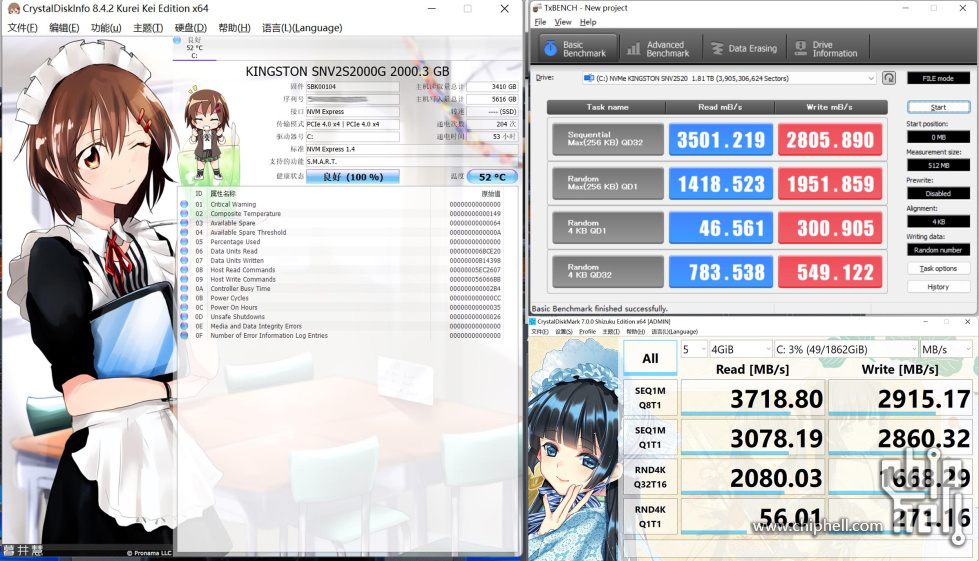
Task: Open the 编辑(E) menu in CrystalDiskInfo
Action: (64, 28)
